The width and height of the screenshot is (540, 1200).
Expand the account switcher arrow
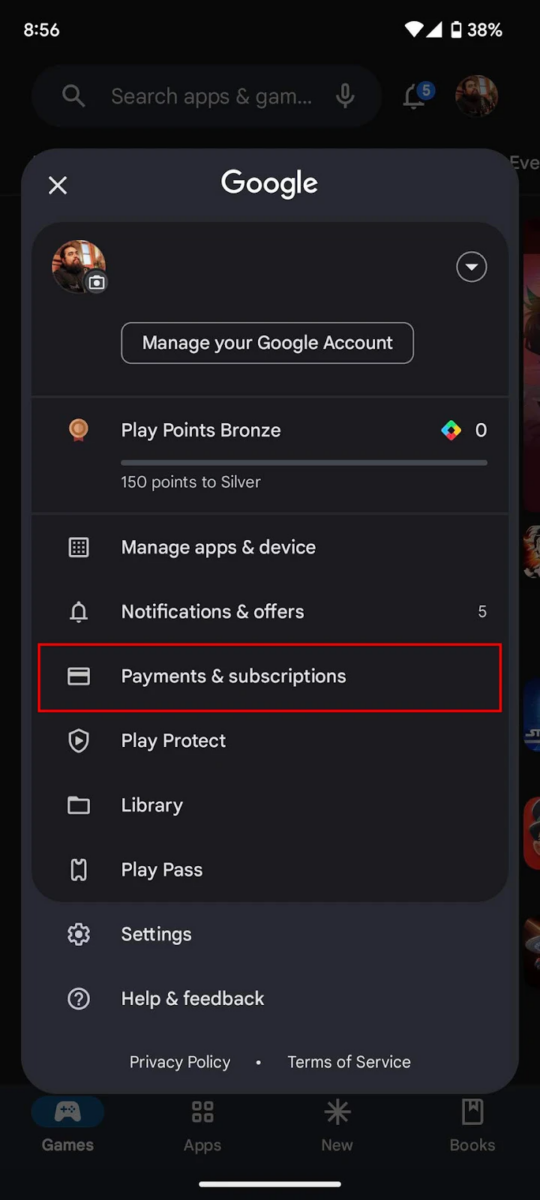[472, 267]
